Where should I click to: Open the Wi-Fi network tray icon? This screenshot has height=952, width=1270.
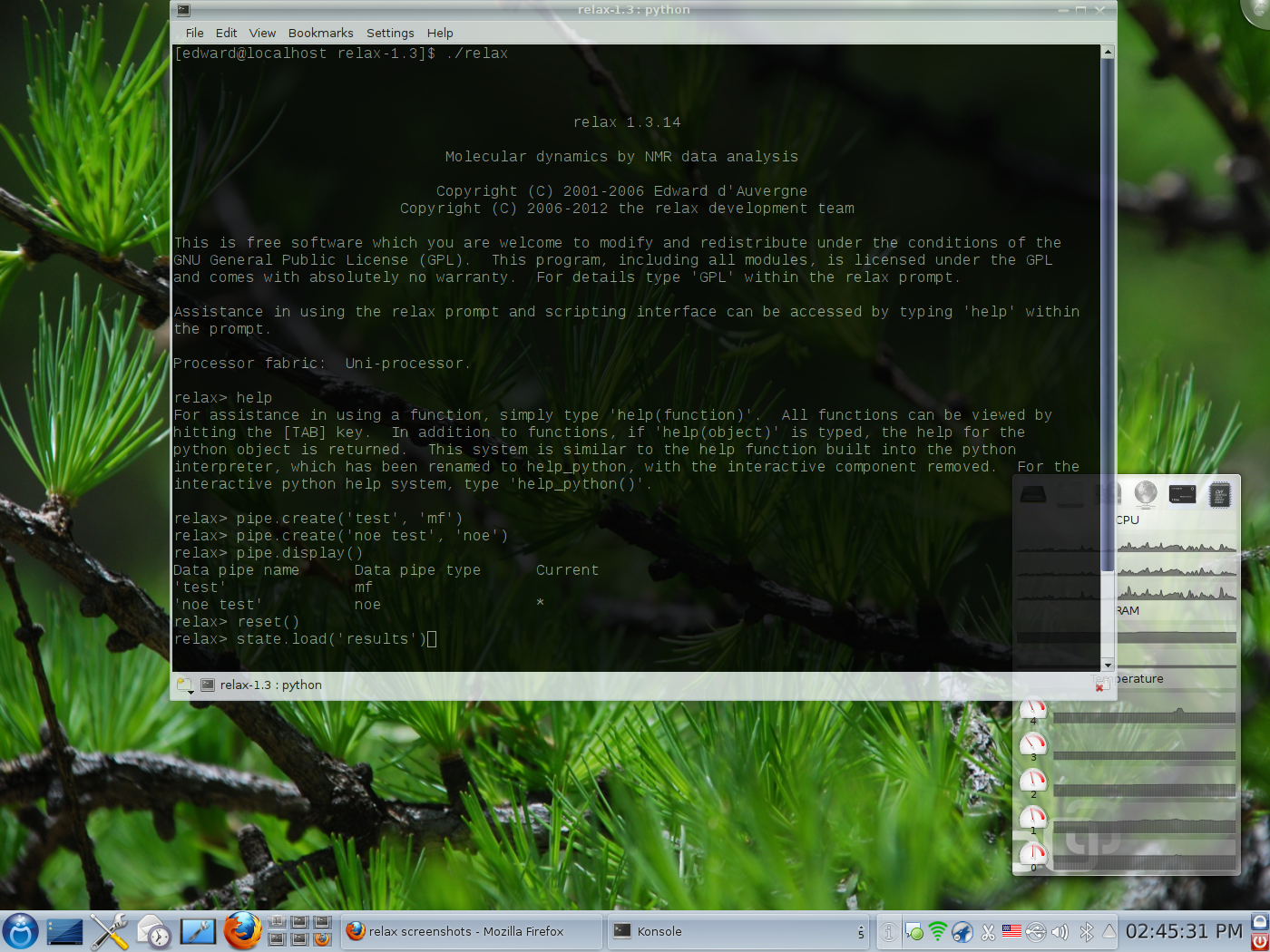pos(938,931)
